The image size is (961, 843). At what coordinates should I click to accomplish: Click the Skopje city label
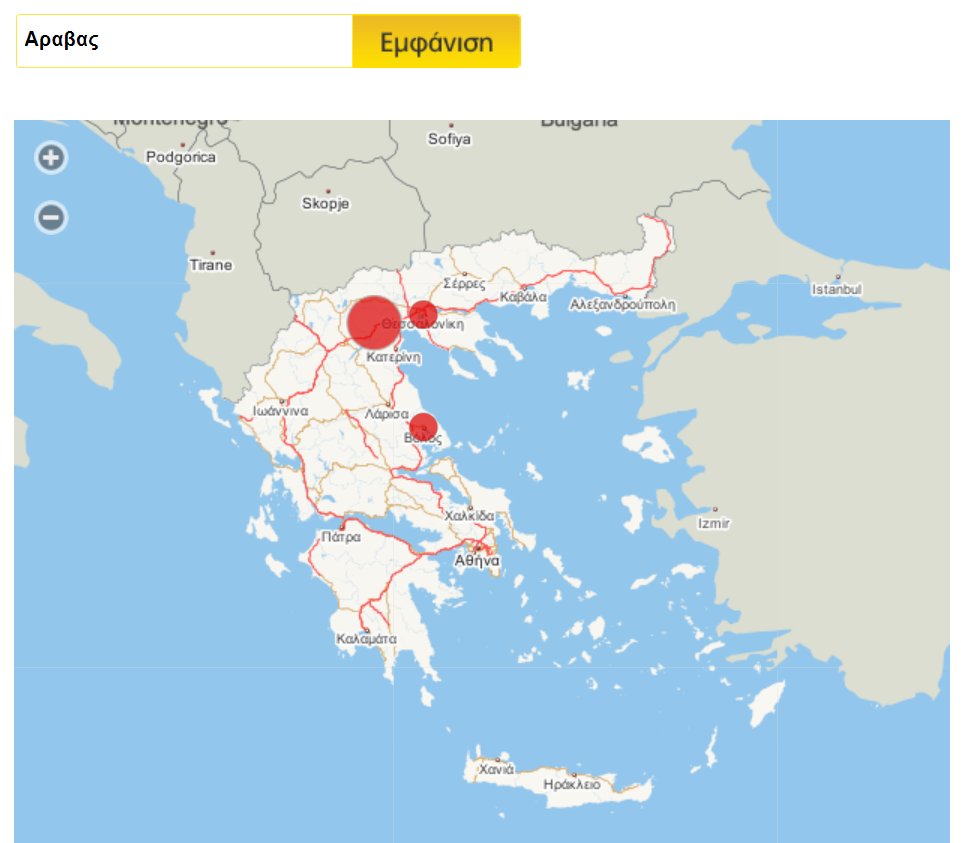tap(325, 203)
